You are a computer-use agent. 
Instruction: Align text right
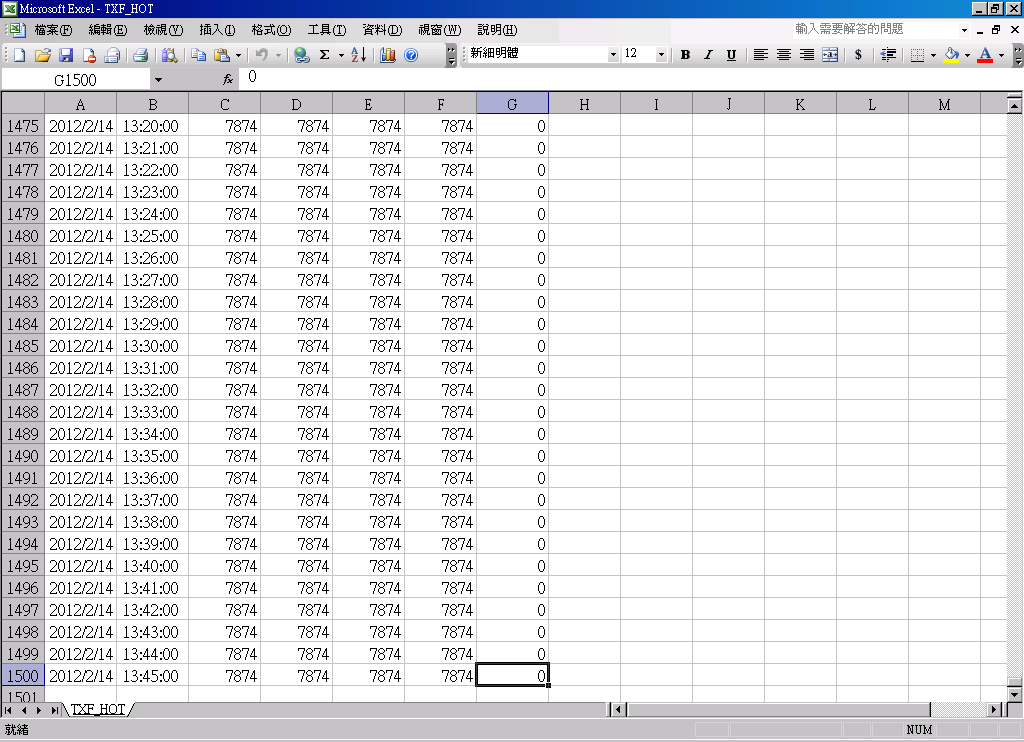coord(807,55)
